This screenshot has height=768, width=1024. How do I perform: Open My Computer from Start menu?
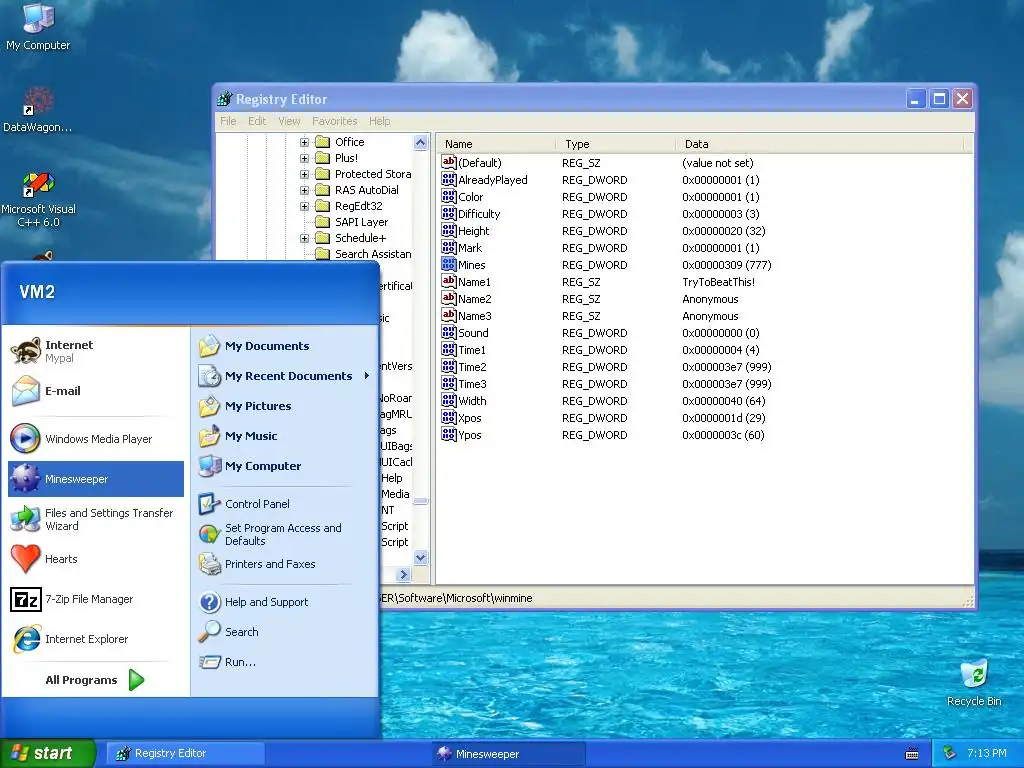284,466
